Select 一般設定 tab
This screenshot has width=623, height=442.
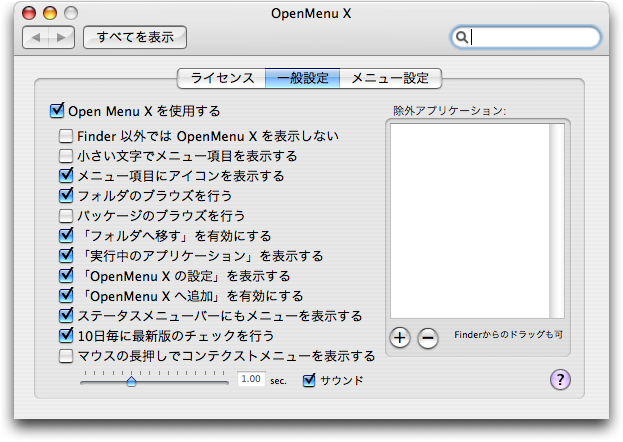coord(303,78)
